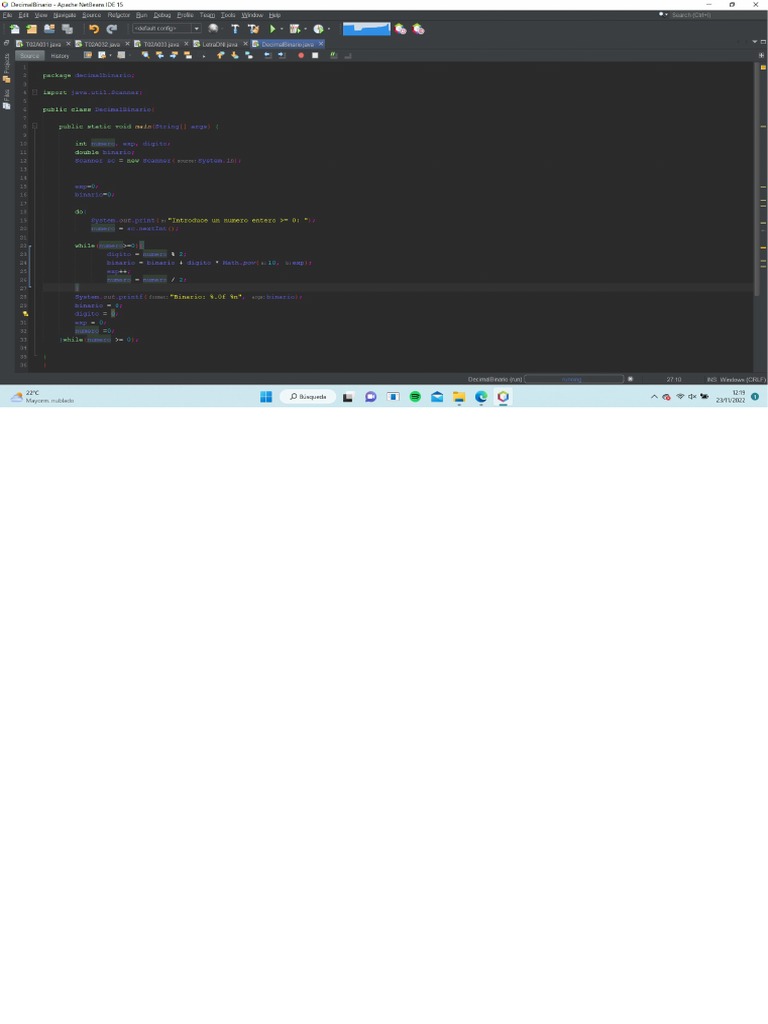Screen dimensions: 768x1024
Task: Toggle the editor to History view
Action: [60, 56]
